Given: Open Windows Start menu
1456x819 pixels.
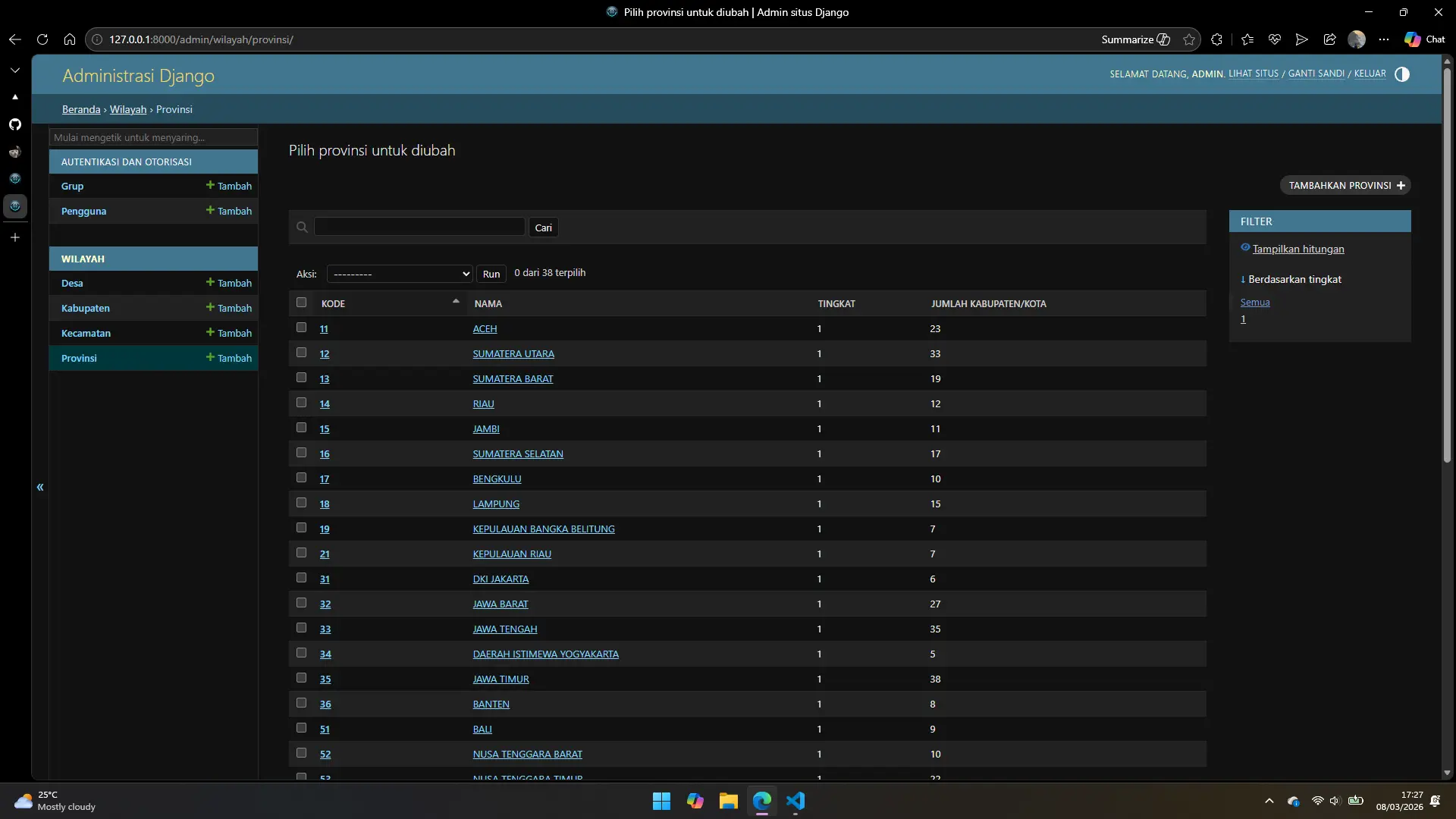Looking at the screenshot, I should pyautogui.click(x=661, y=801).
